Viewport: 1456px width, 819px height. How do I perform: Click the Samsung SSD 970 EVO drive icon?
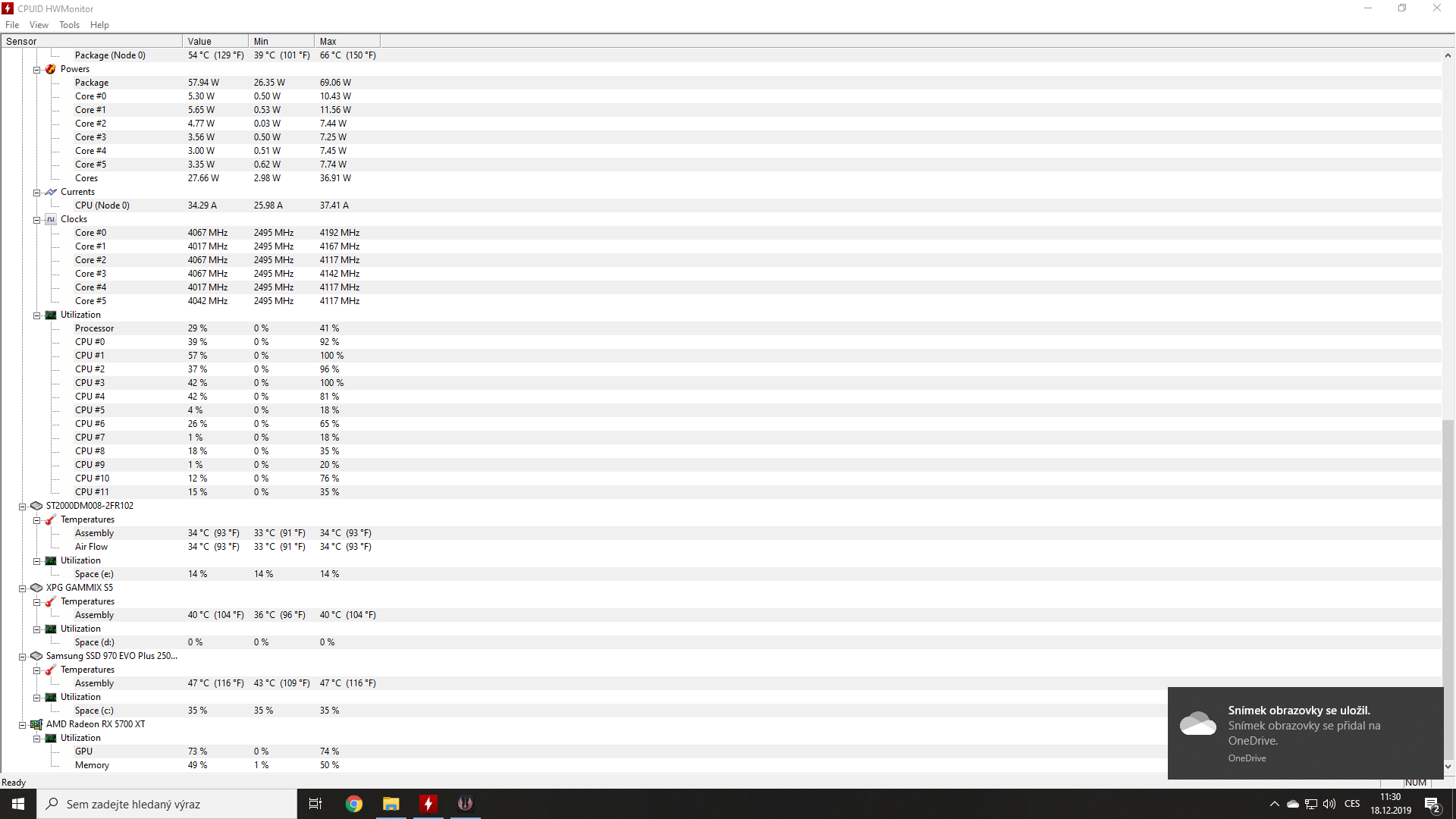(36, 656)
